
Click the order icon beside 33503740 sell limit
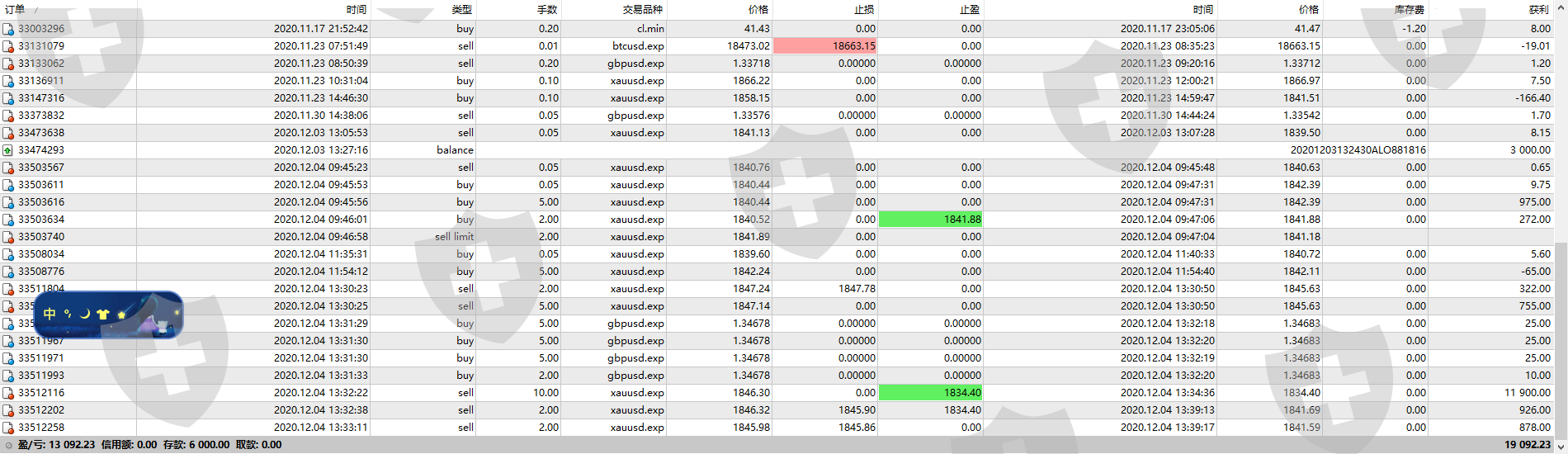(7, 237)
